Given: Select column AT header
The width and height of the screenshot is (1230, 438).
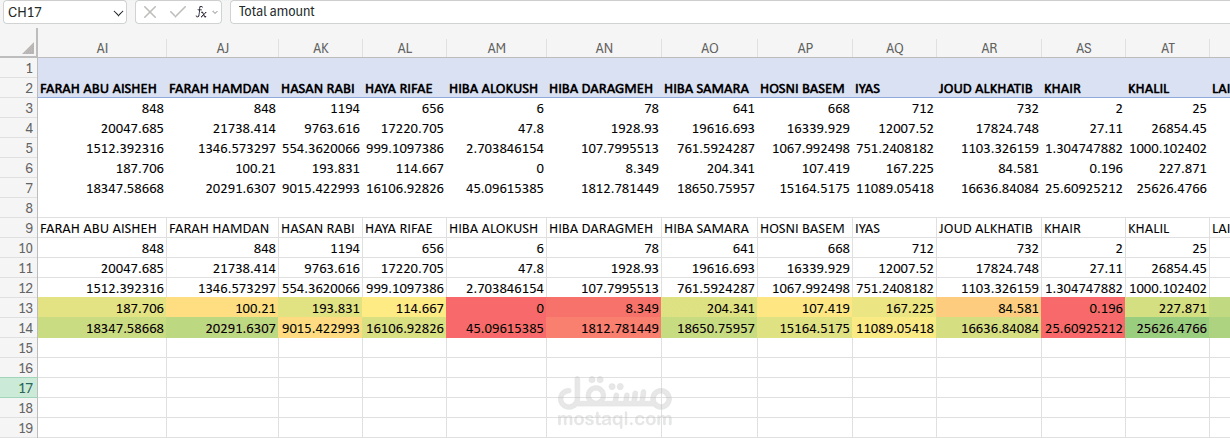Looking at the screenshot, I should [x=1167, y=48].
